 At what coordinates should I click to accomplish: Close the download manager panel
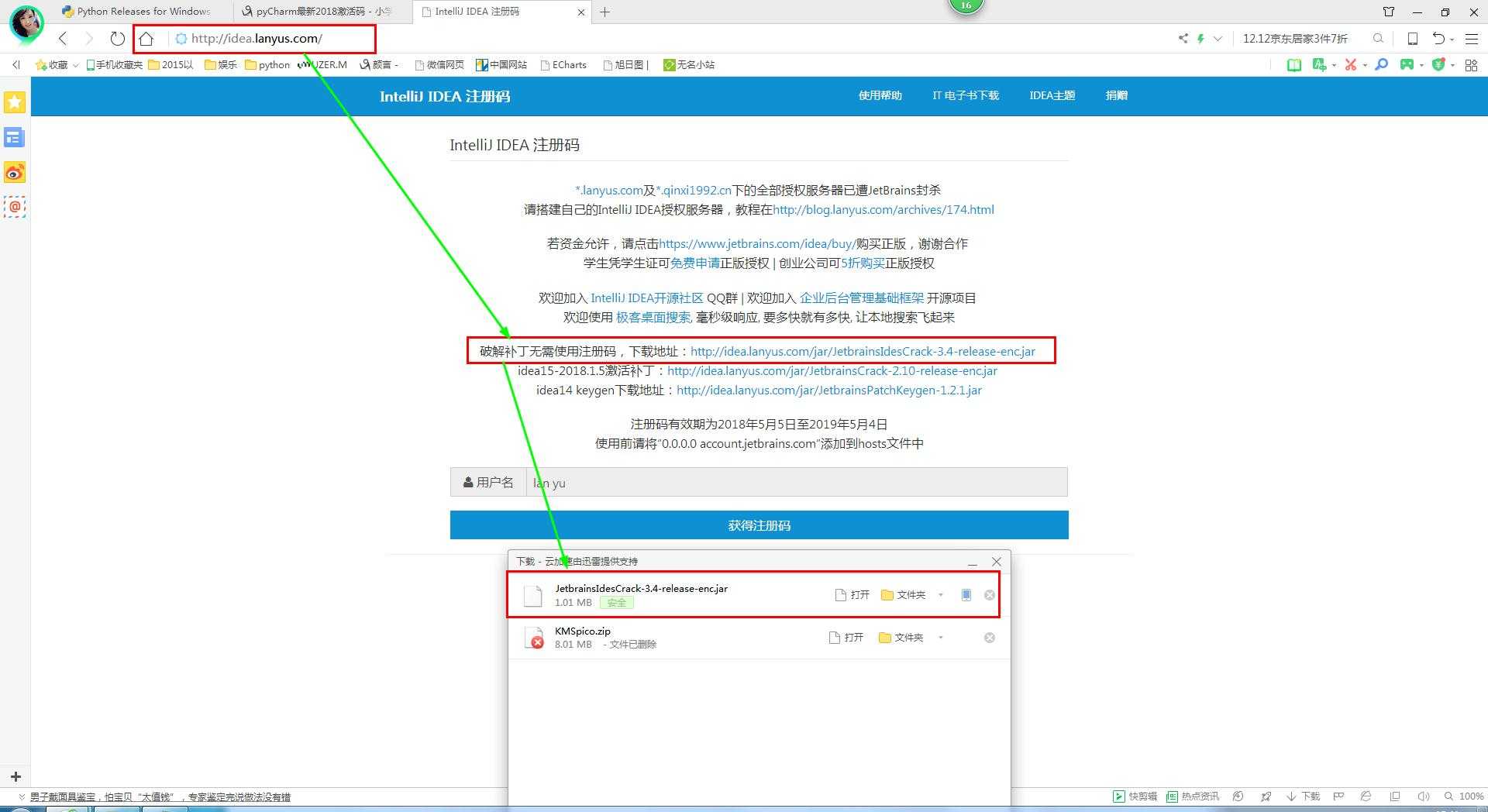(997, 562)
